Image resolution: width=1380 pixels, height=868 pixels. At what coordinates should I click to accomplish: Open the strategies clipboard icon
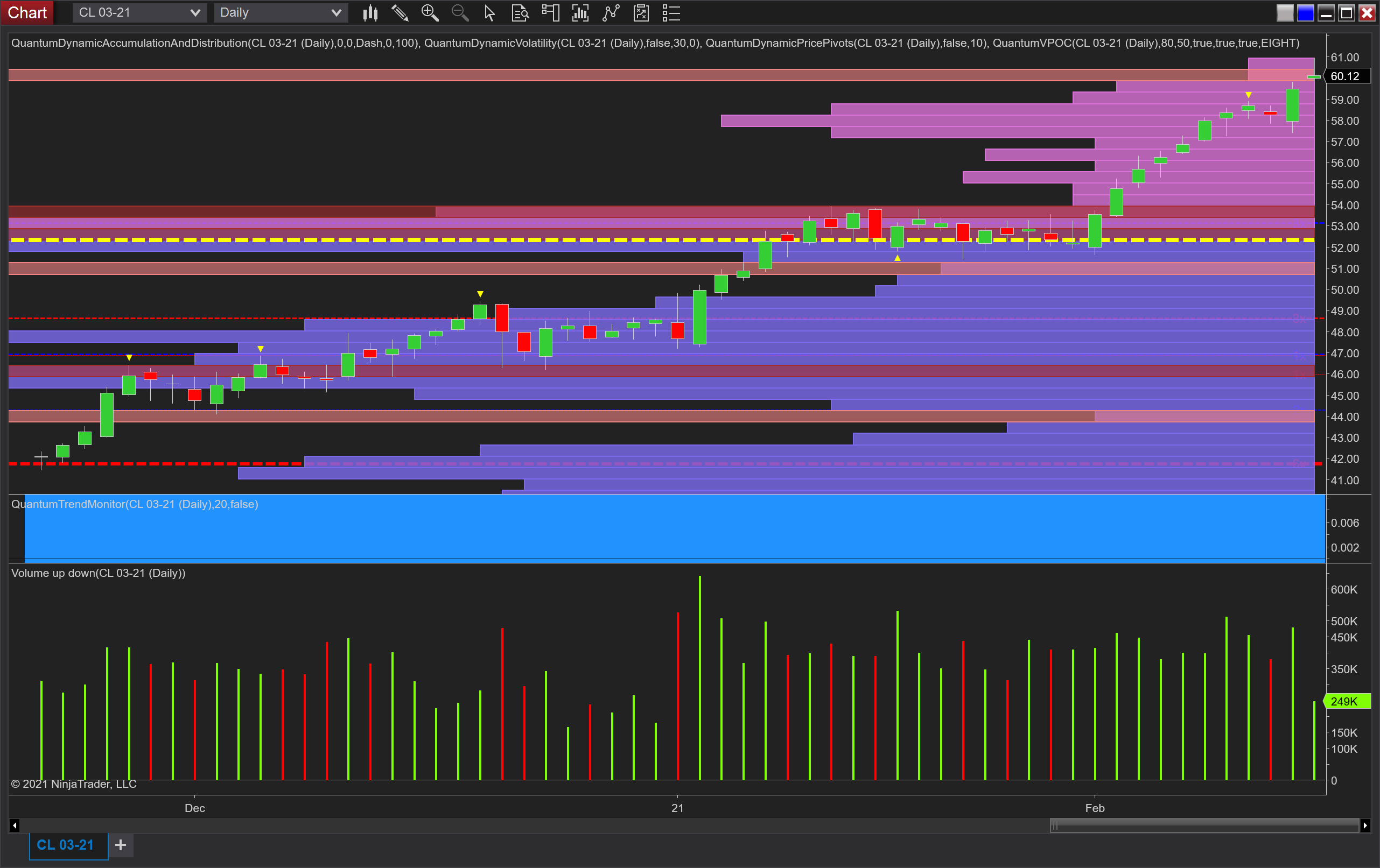(x=641, y=12)
